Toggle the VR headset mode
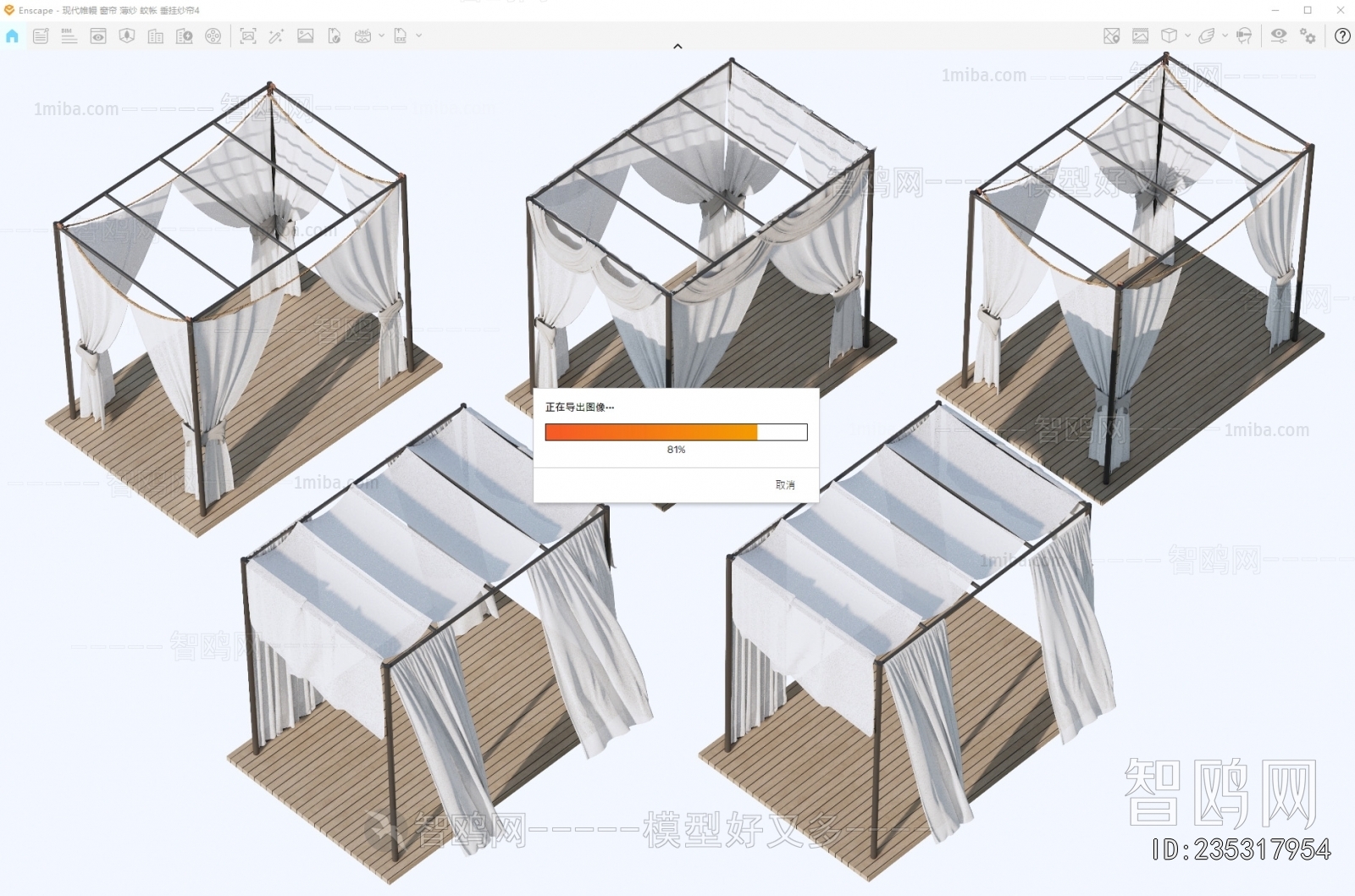 coord(1244,36)
